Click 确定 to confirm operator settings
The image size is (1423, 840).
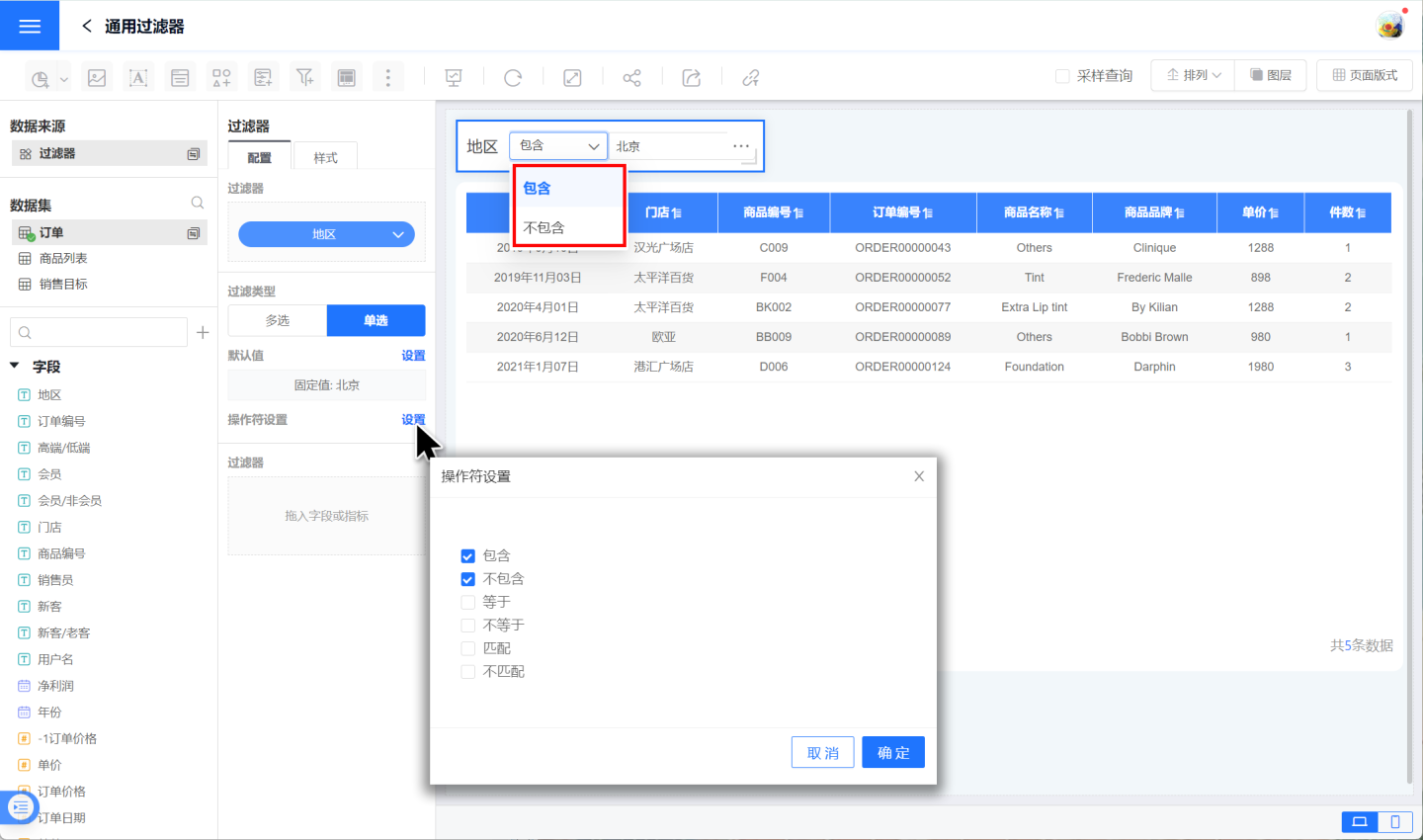(892, 753)
